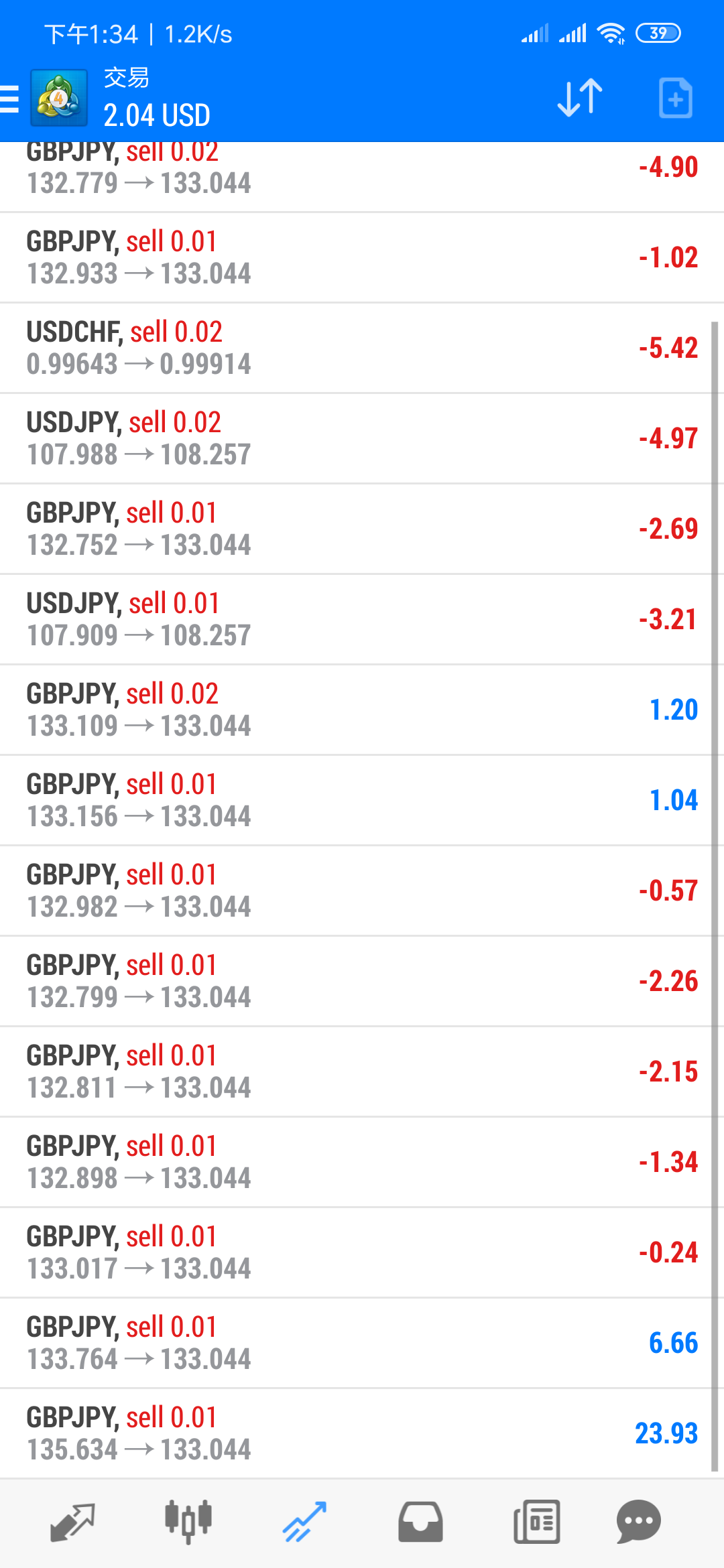Tap the 2.04 USD balance header
The height and width of the screenshot is (1568, 724).
(157, 115)
